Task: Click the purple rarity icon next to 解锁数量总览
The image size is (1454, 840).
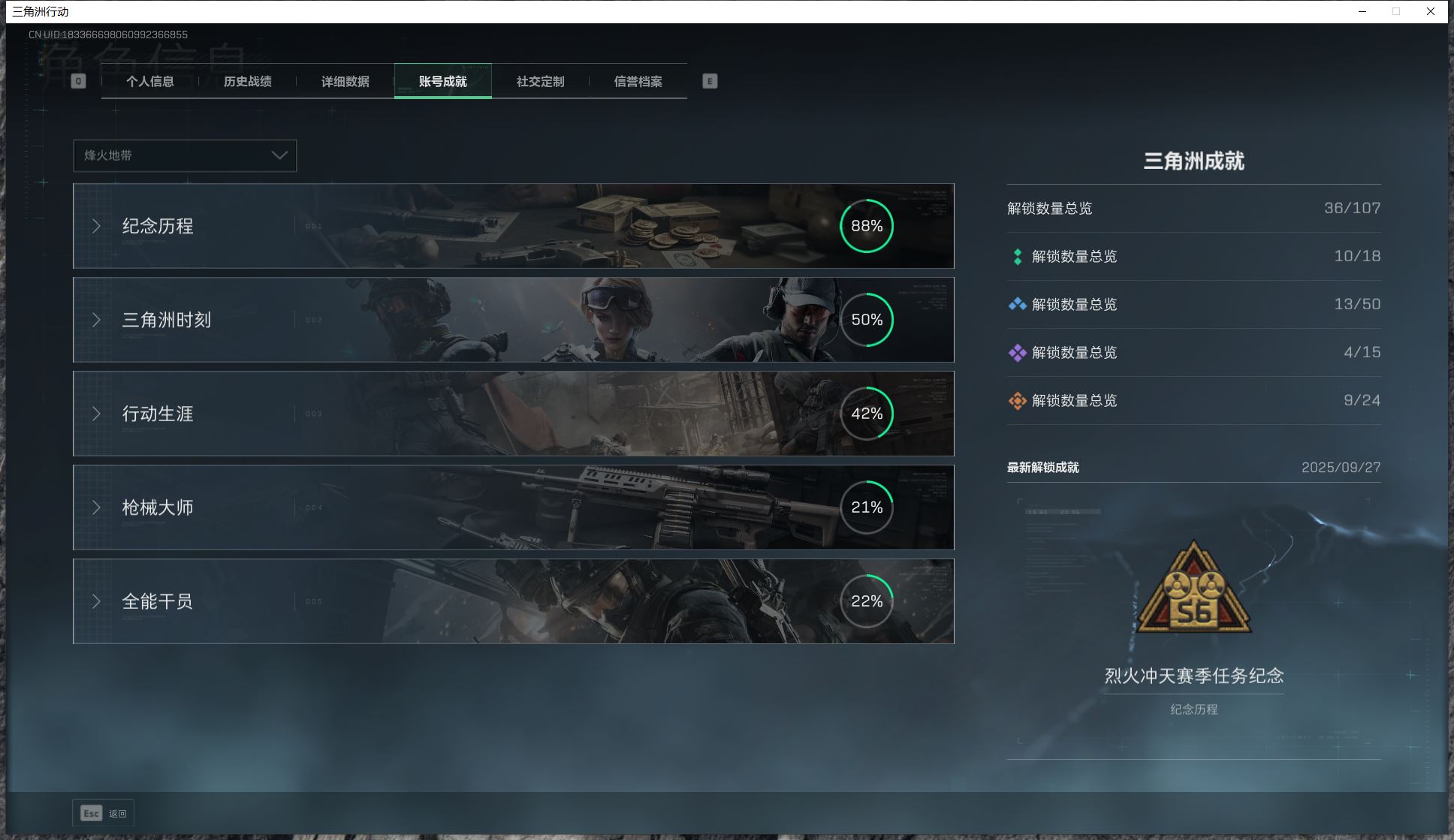Action: click(1017, 352)
